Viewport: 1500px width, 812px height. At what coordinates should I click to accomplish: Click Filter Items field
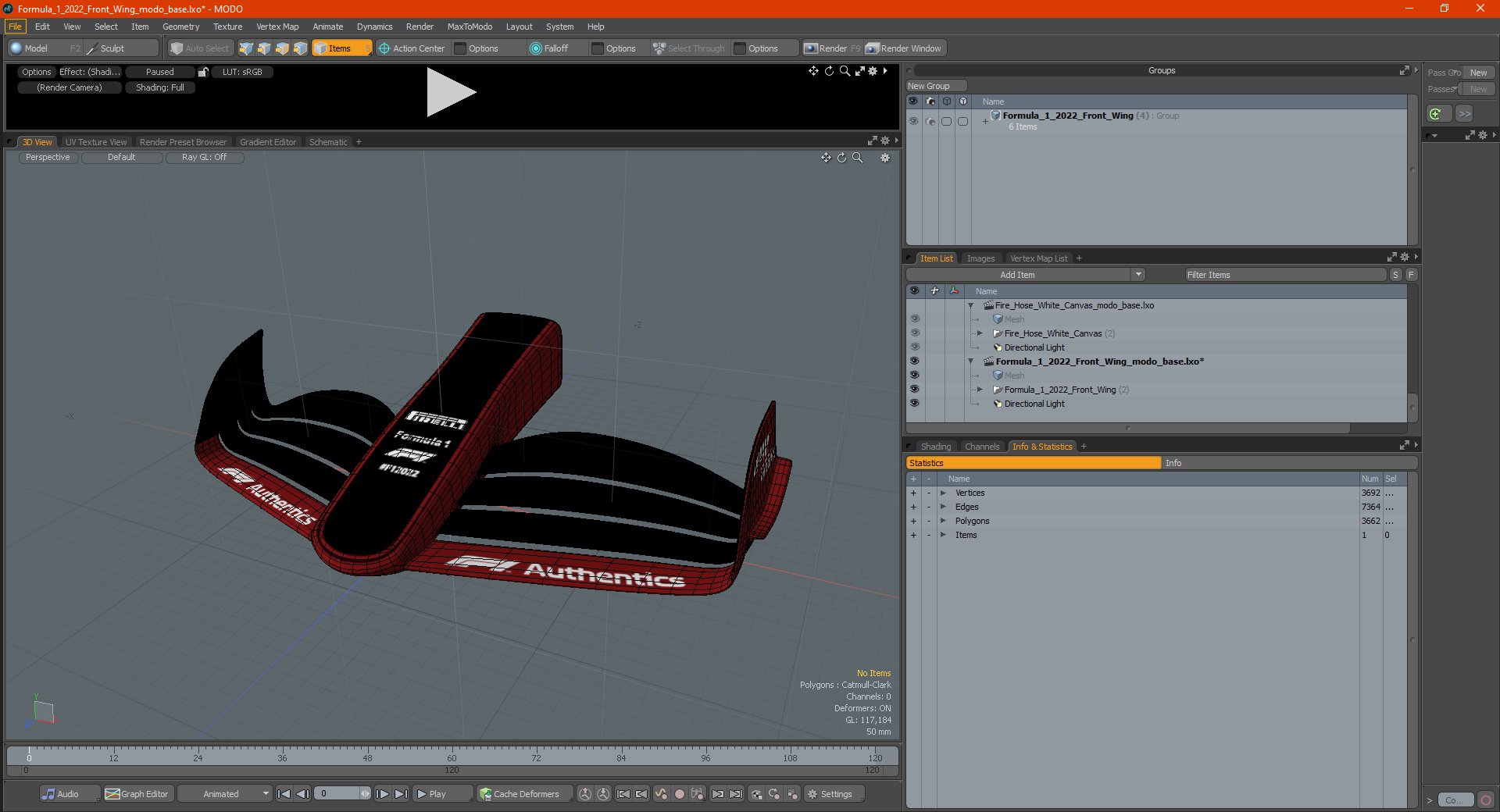(1285, 275)
